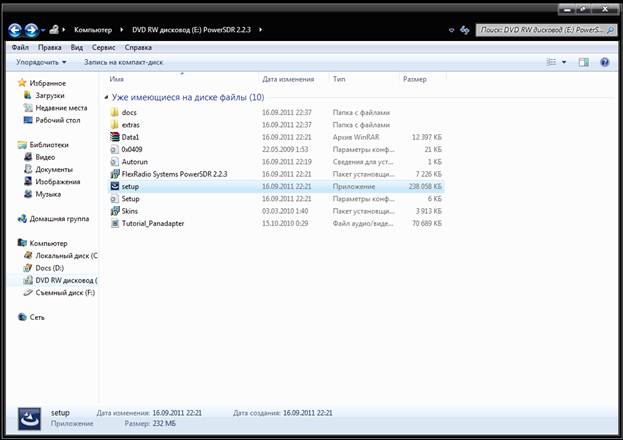This screenshot has height=440, width=623.
Task: Open the Файл menu
Action: [x=20, y=47]
